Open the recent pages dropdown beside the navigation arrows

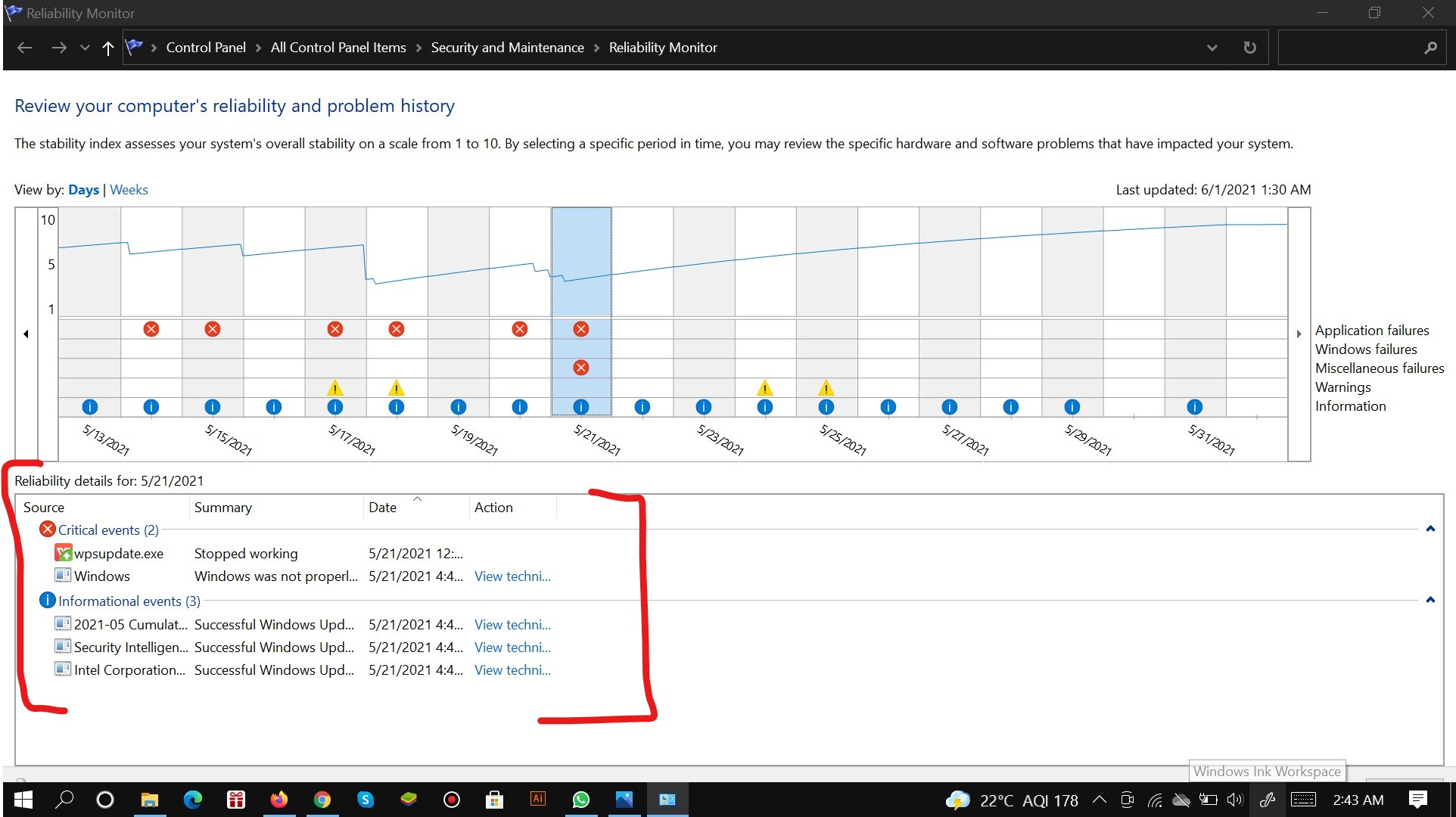pyautogui.click(x=84, y=47)
